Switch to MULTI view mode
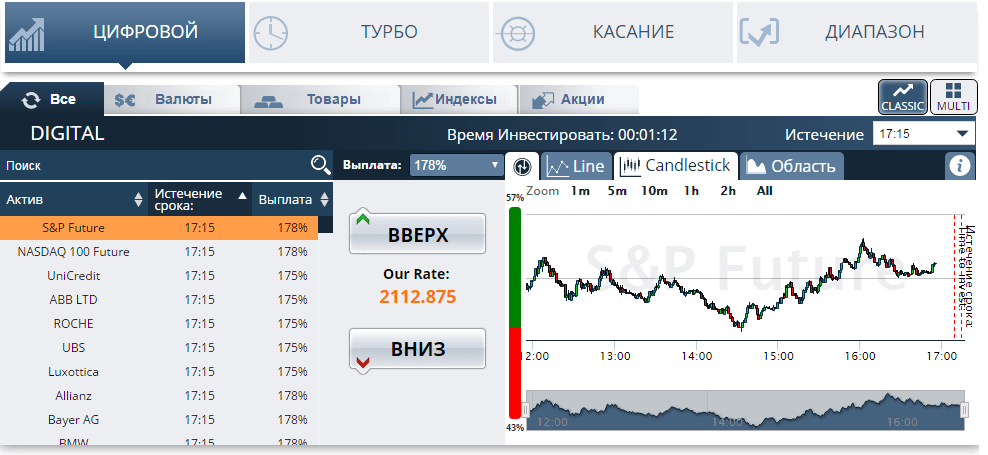The image size is (988, 455). (953, 97)
